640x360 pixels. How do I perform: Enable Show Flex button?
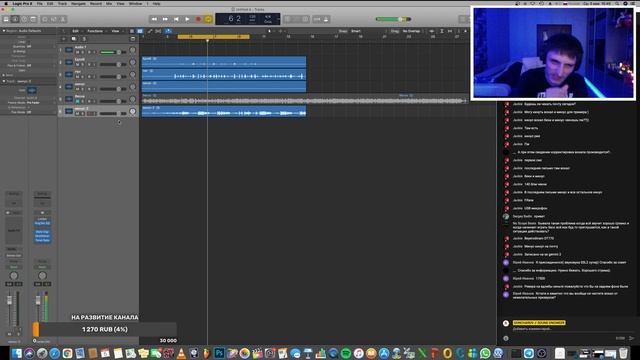click(x=158, y=31)
